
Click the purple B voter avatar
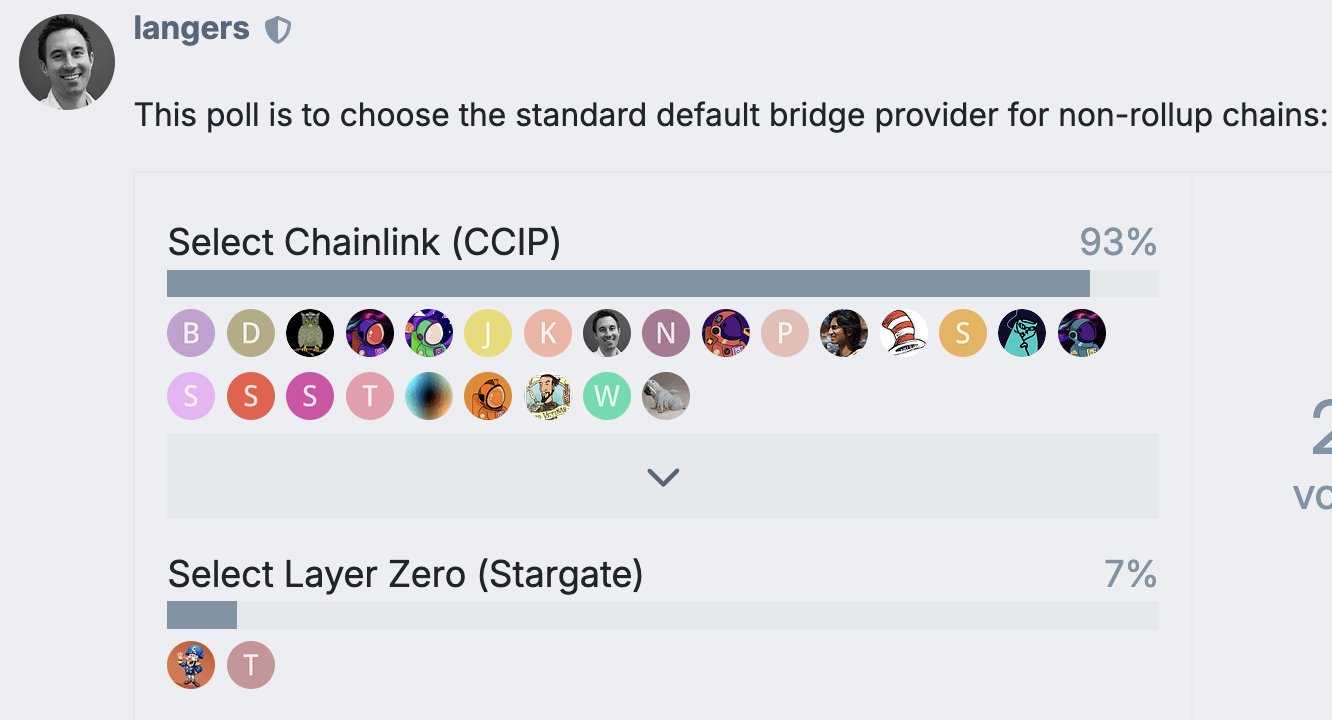pyautogui.click(x=191, y=333)
